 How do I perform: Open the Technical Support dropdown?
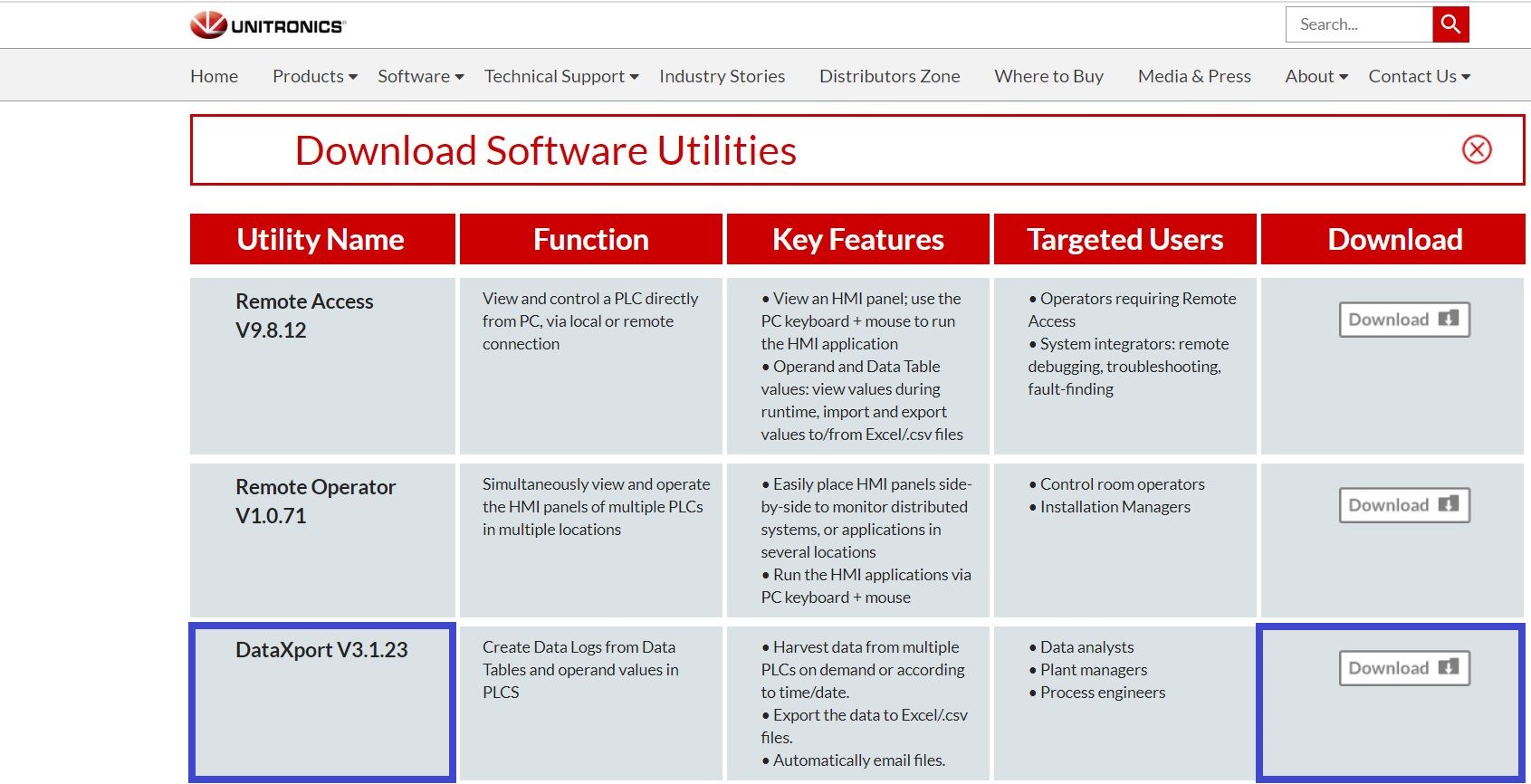click(561, 76)
